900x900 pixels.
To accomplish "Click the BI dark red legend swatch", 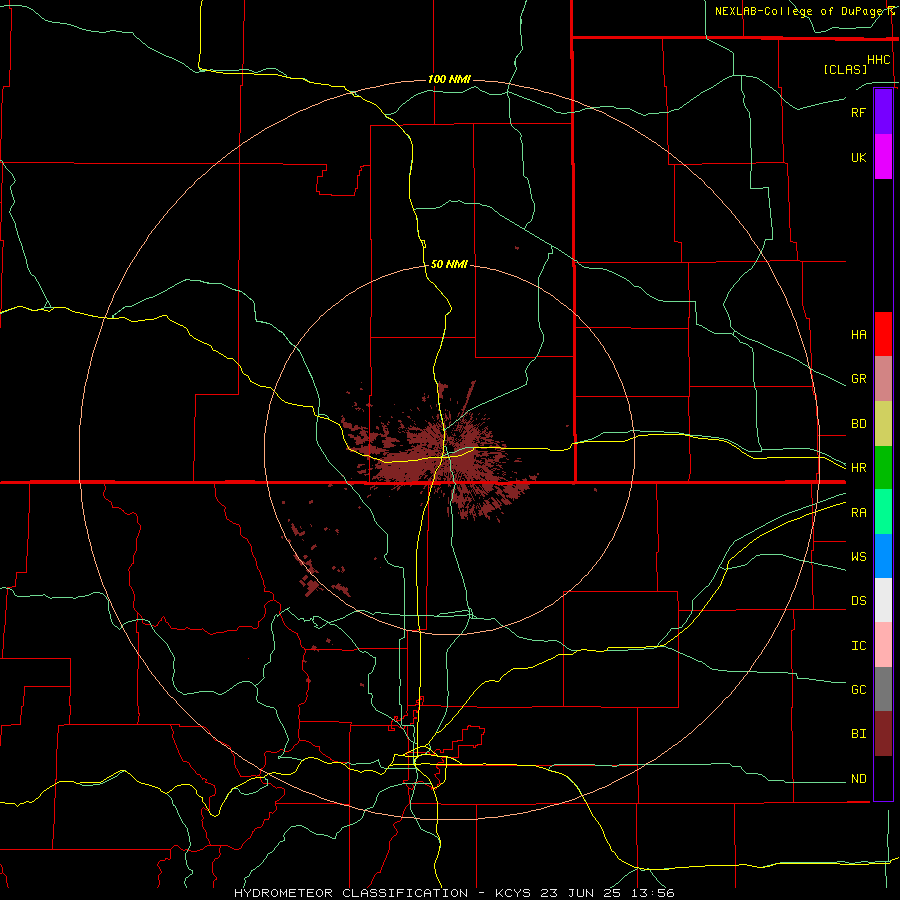I will click(883, 734).
